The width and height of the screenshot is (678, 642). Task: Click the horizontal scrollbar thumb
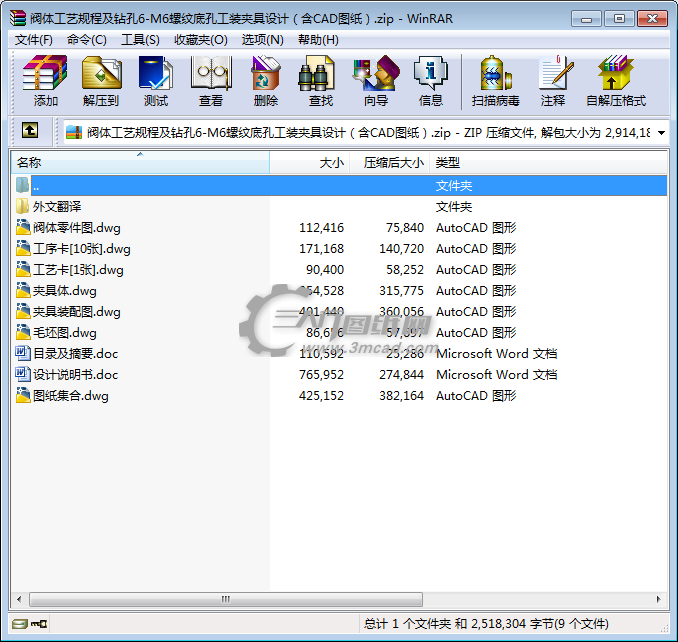click(x=226, y=599)
